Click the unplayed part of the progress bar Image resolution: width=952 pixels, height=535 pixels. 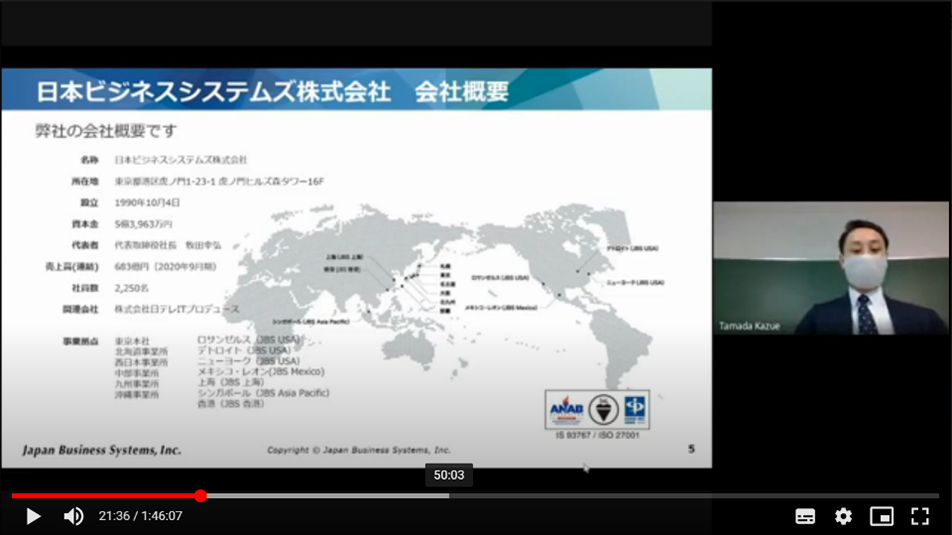[694, 496]
